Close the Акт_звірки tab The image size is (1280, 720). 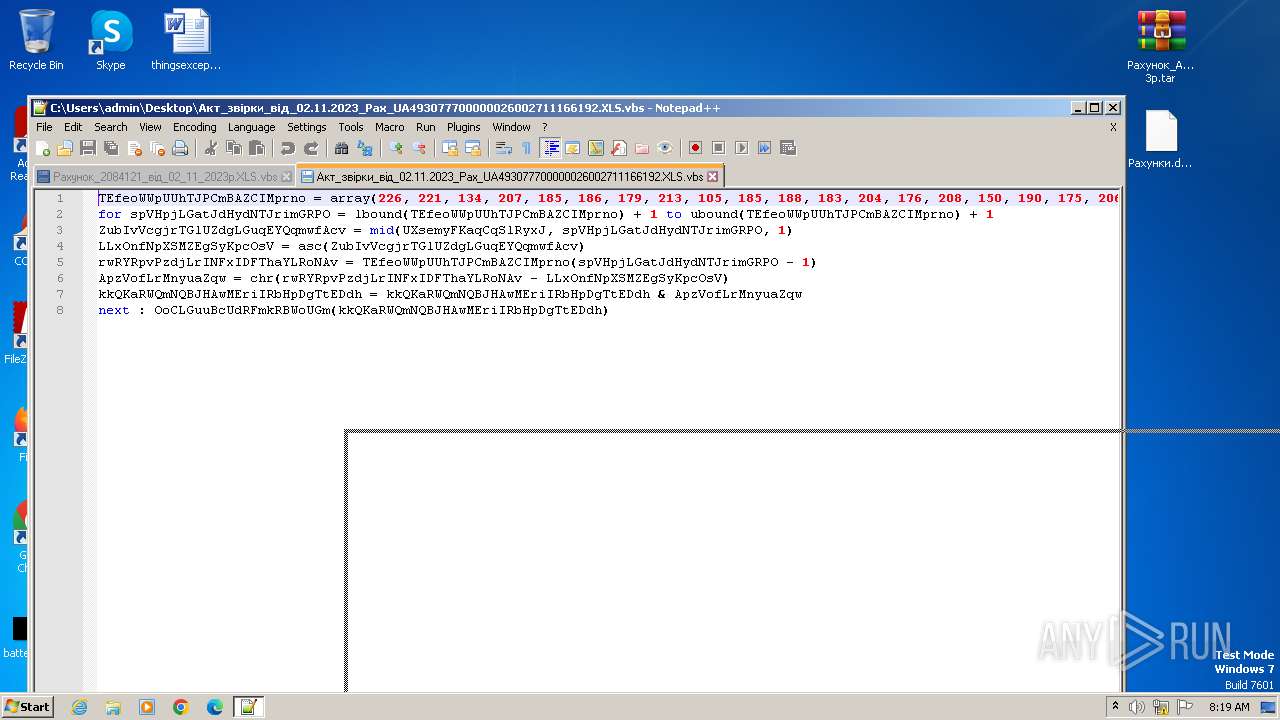[713, 177]
